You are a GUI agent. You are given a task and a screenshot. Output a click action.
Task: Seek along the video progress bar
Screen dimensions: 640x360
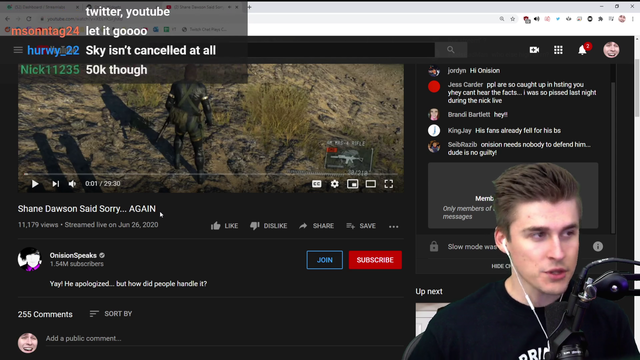pyautogui.click(x=211, y=174)
